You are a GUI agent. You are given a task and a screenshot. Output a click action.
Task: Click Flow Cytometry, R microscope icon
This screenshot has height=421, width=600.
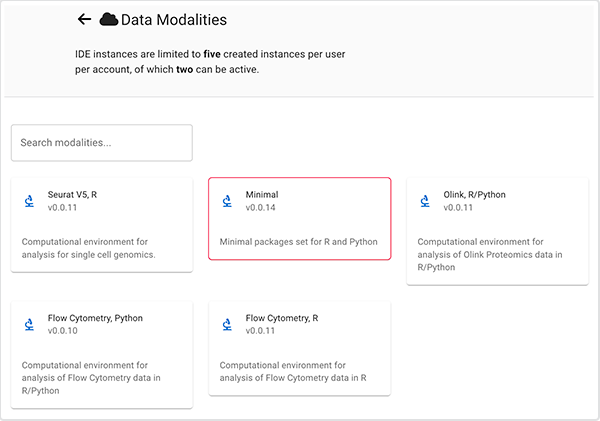(x=227, y=325)
